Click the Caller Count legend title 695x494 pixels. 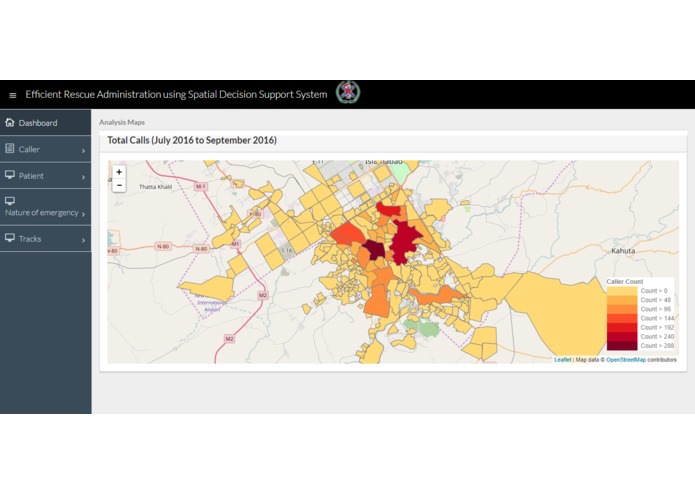pos(625,282)
